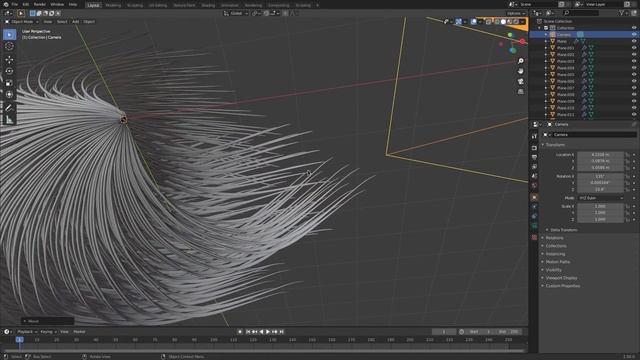Open the Object Mode dropdown
The height and width of the screenshot is (360, 640).
tap(22, 22)
